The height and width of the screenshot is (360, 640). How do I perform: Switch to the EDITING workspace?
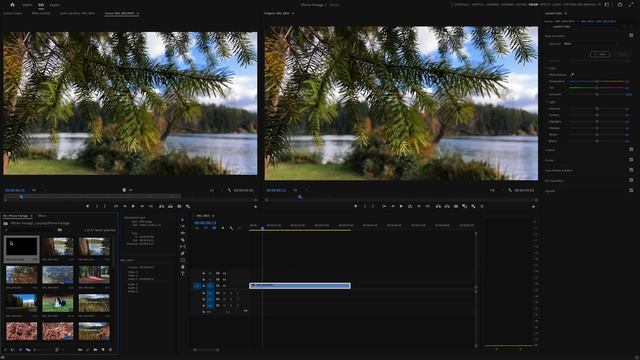(x=521, y=5)
